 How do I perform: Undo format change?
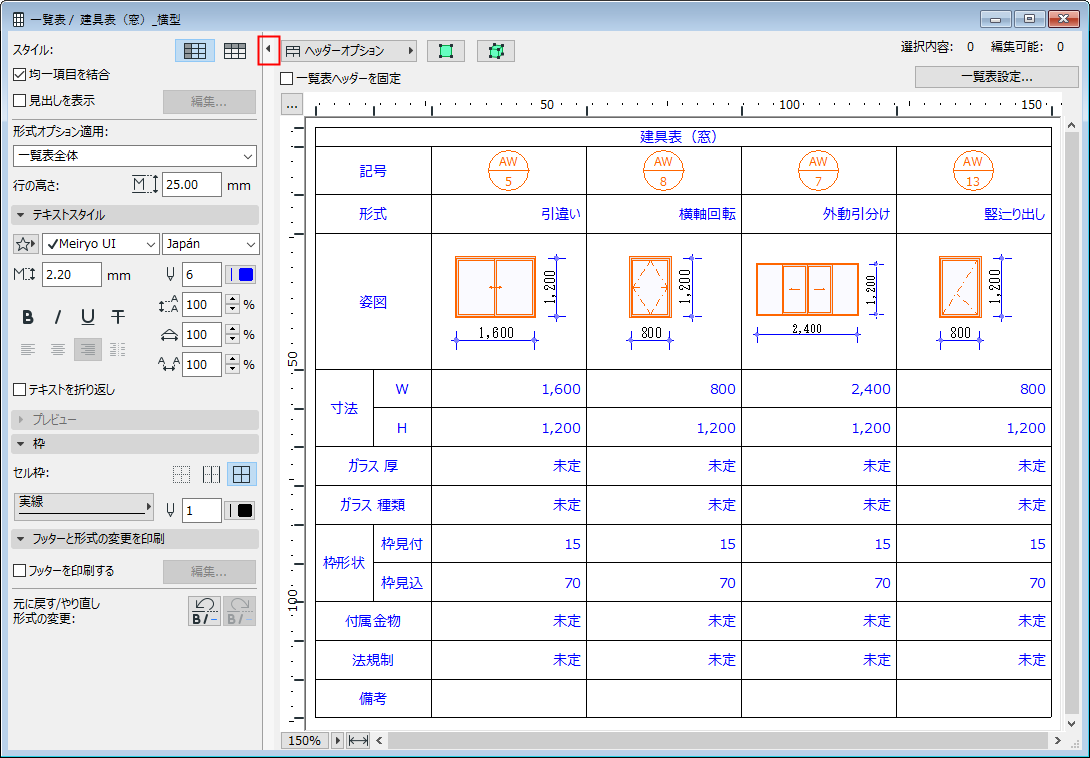(204, 611)
